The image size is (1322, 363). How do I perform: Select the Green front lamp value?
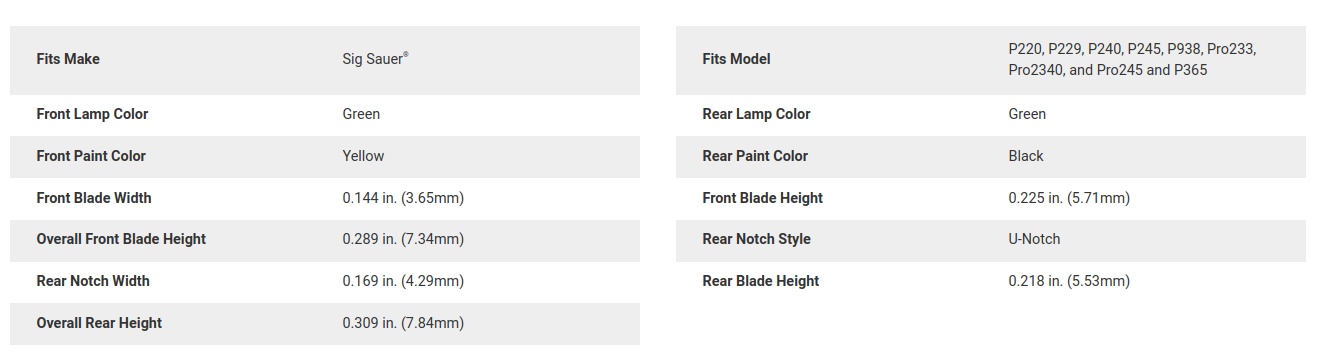(361, 114)
